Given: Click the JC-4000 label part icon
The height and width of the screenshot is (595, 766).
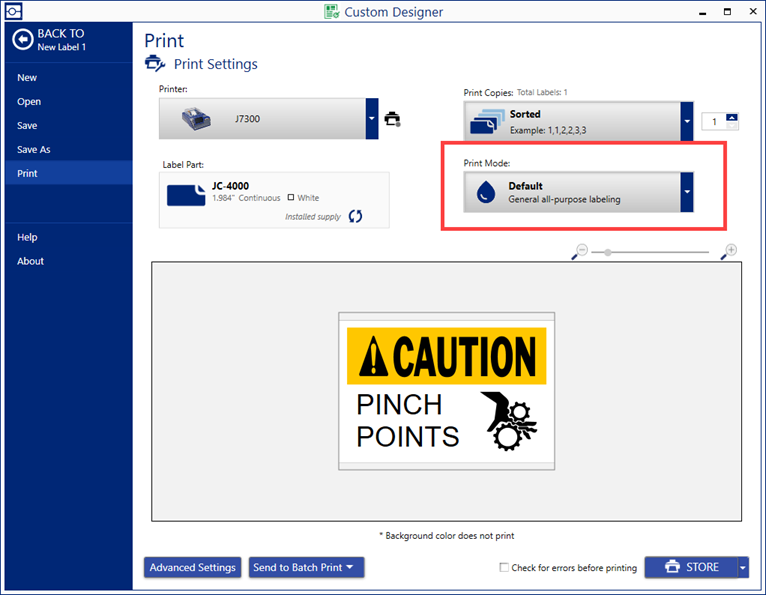Looking at the screenshot, I should pyautogui.click(x=187, y=193).
